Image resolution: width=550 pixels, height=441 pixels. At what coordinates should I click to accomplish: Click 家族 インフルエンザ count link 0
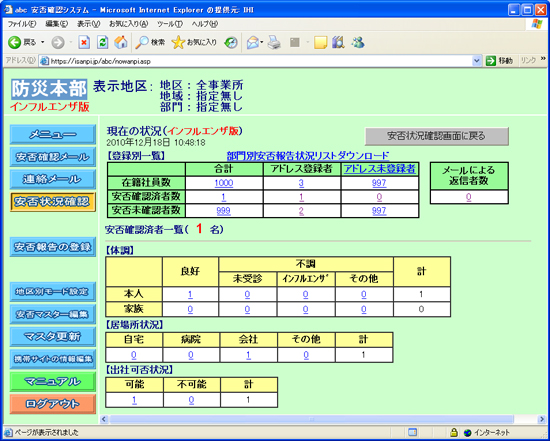click(306, 309)
